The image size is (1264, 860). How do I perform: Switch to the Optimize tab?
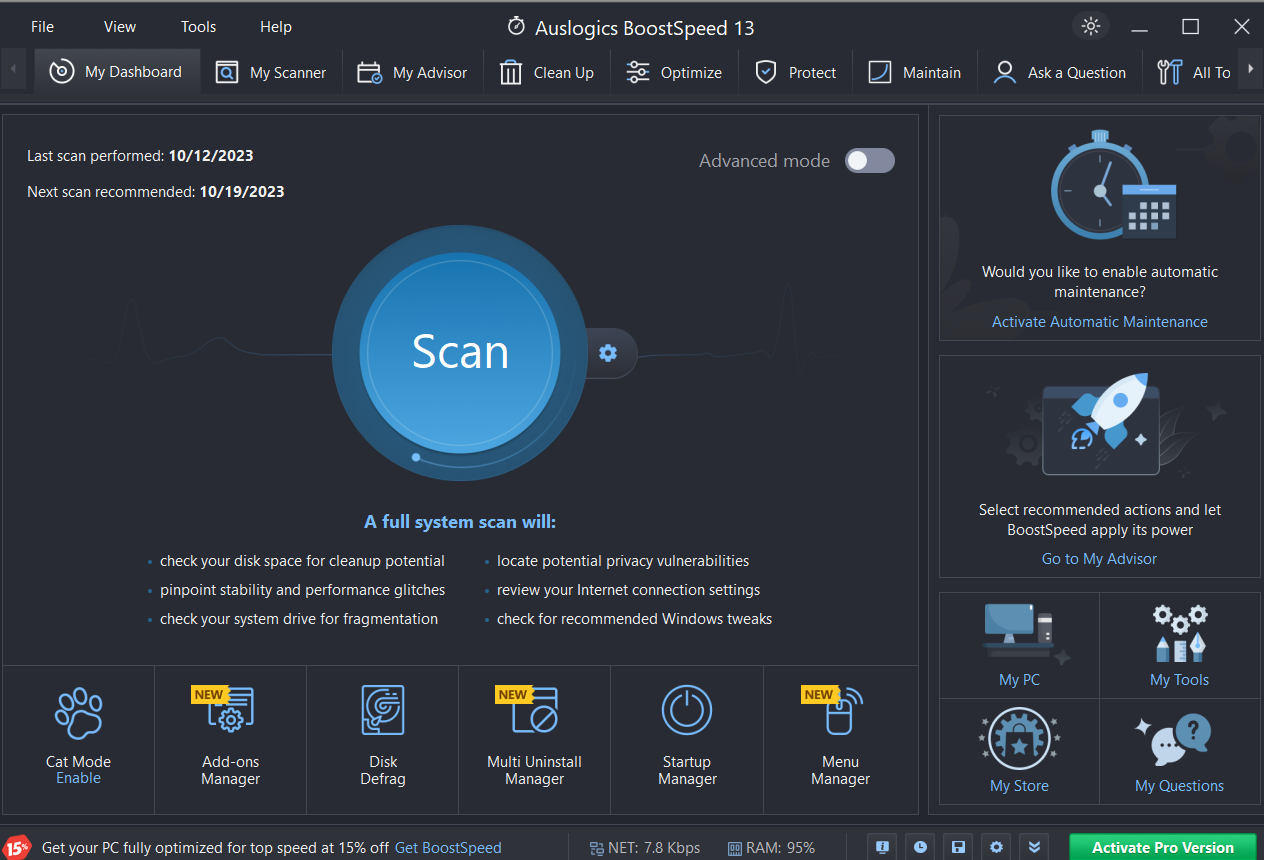pyautogui.click(x=674, y=72)
